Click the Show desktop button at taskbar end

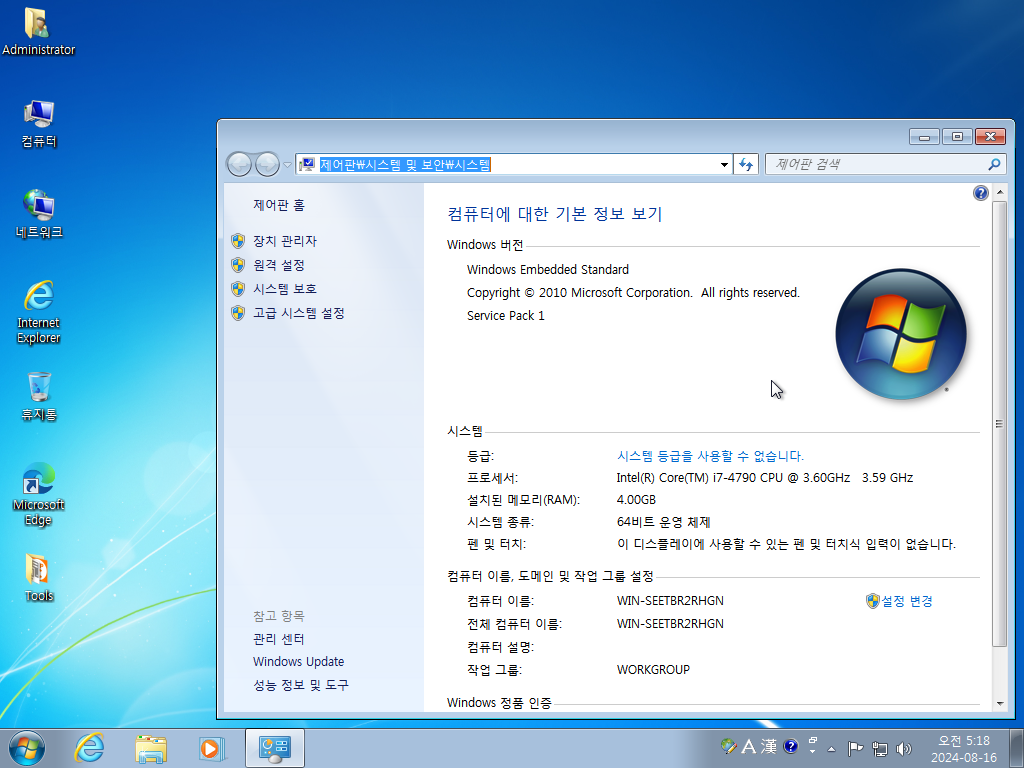pyautogui.click(x=1017, y=748)
